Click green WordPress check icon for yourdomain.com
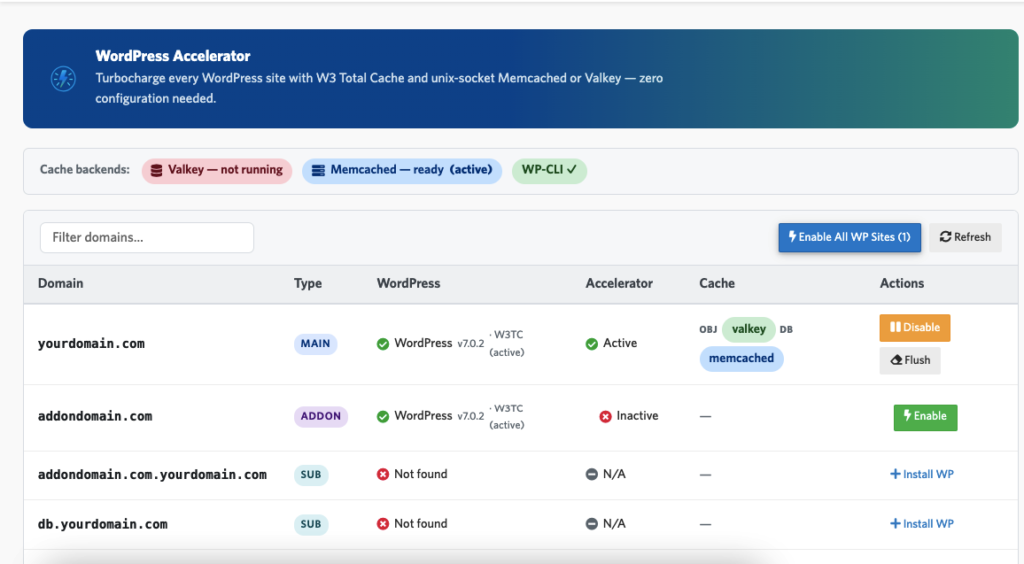Viewport: 1024px width, 564px height. 383,344
